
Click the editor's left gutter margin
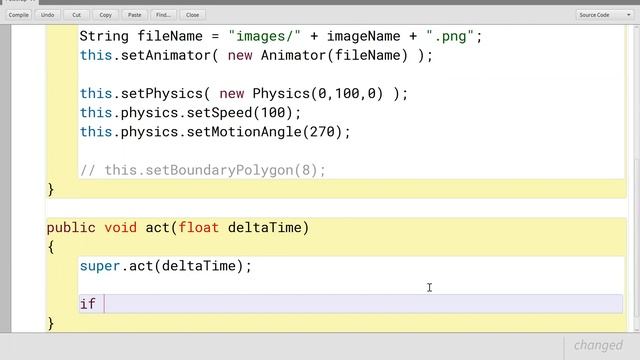point(5,178)
